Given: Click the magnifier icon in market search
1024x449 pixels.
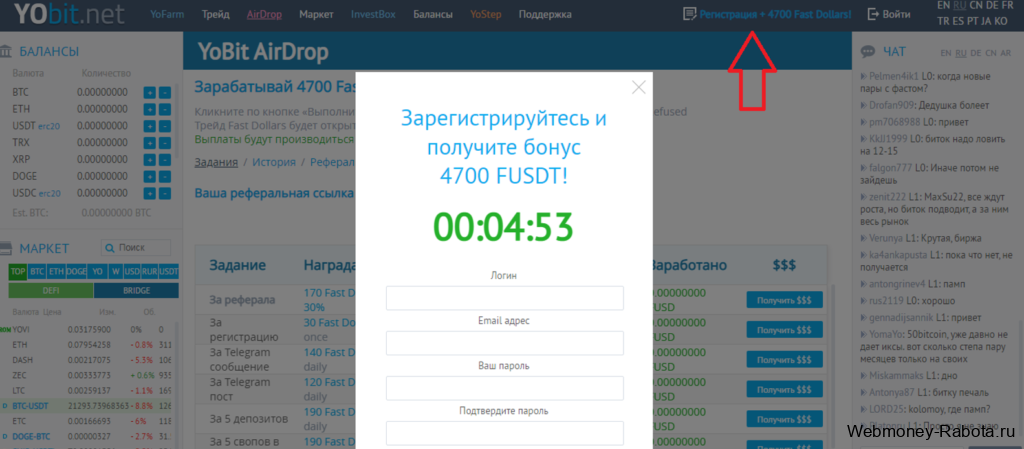Looking at the screenshot, I should pos(110,248).
